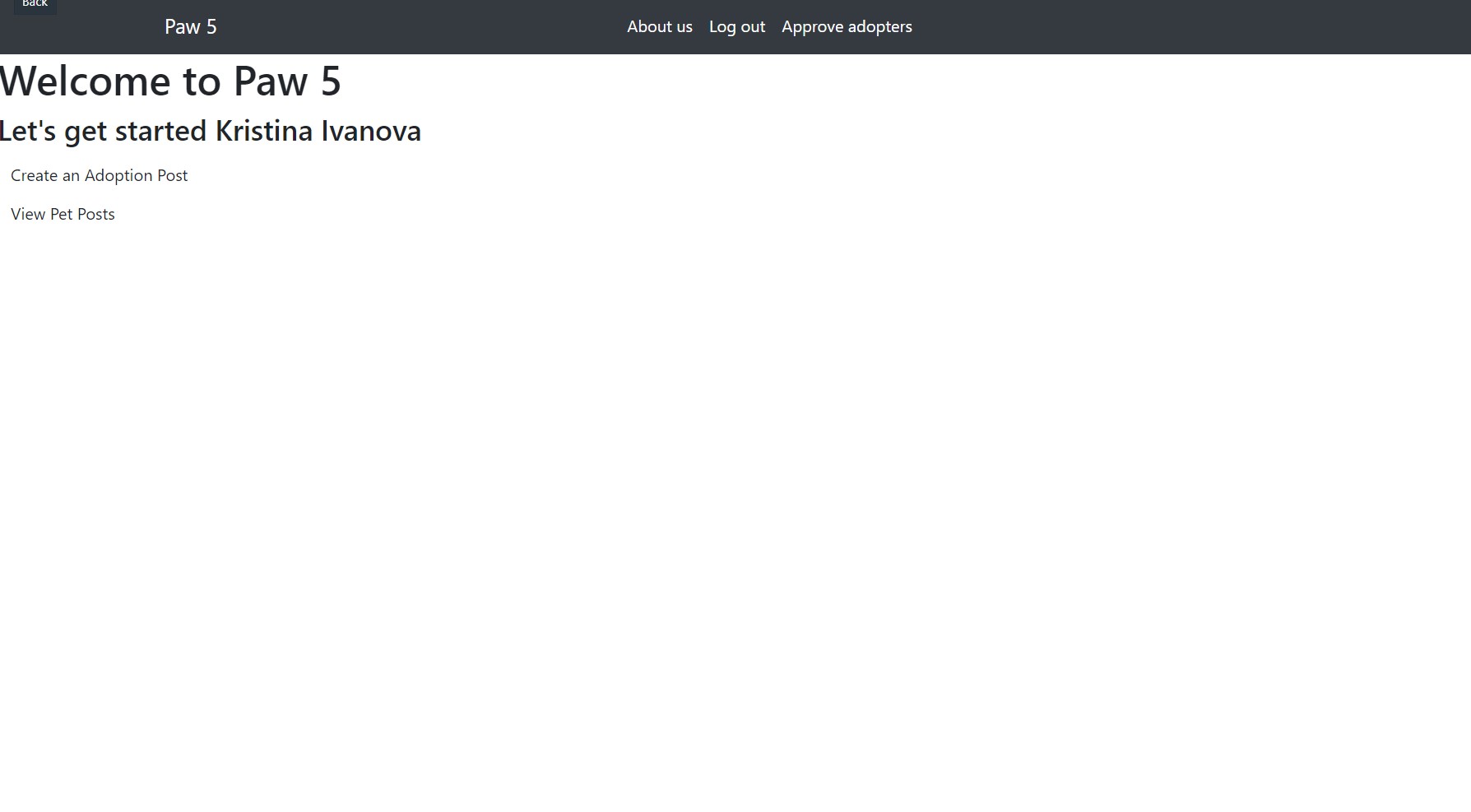Viewport: 1471px width, 812px height.
Task: Open the About us page
Action: pos(659,27)
